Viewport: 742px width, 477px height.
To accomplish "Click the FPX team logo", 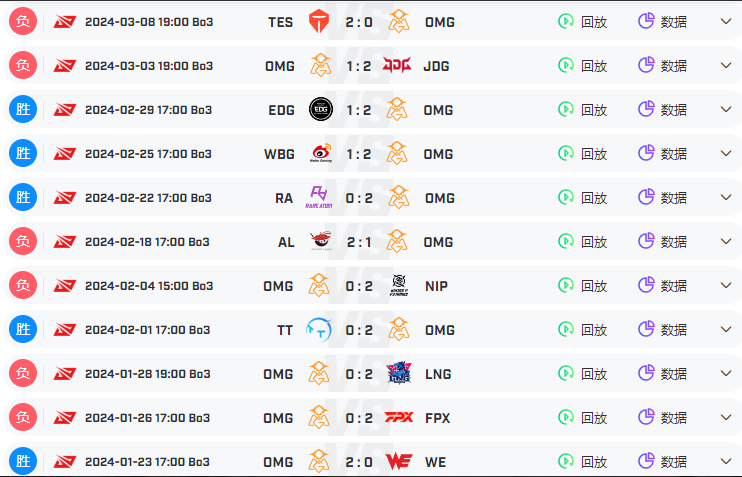I will pyautogui.click(x=398, y=417).
